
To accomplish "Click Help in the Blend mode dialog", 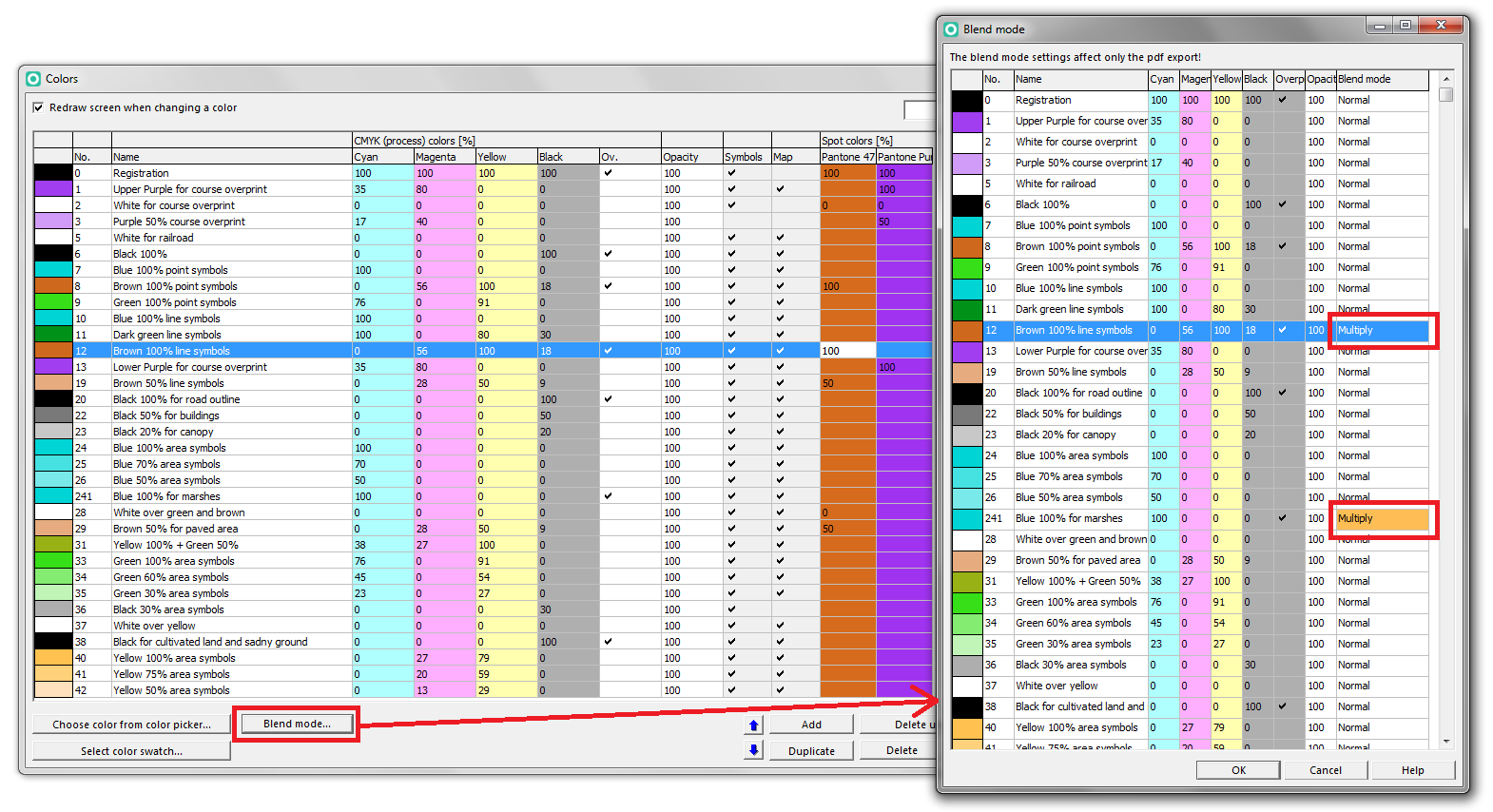I will click(x=1412, y=770).
